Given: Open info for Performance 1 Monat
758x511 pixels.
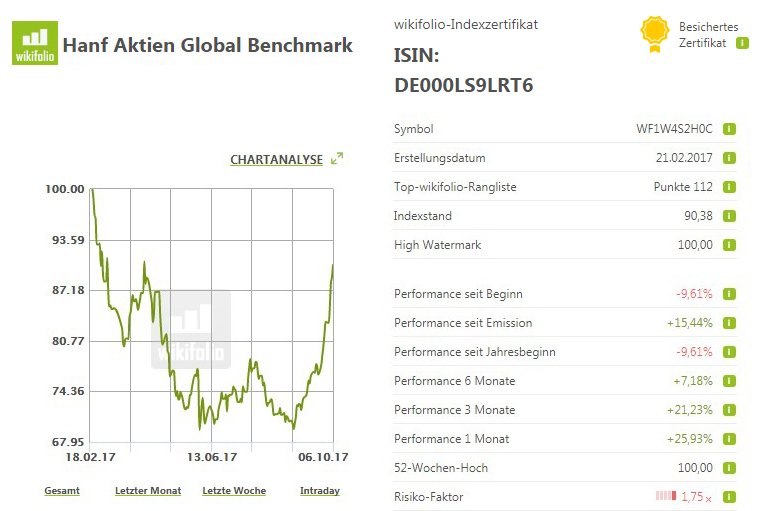Looking at the screenshot, I should point(730,439).
